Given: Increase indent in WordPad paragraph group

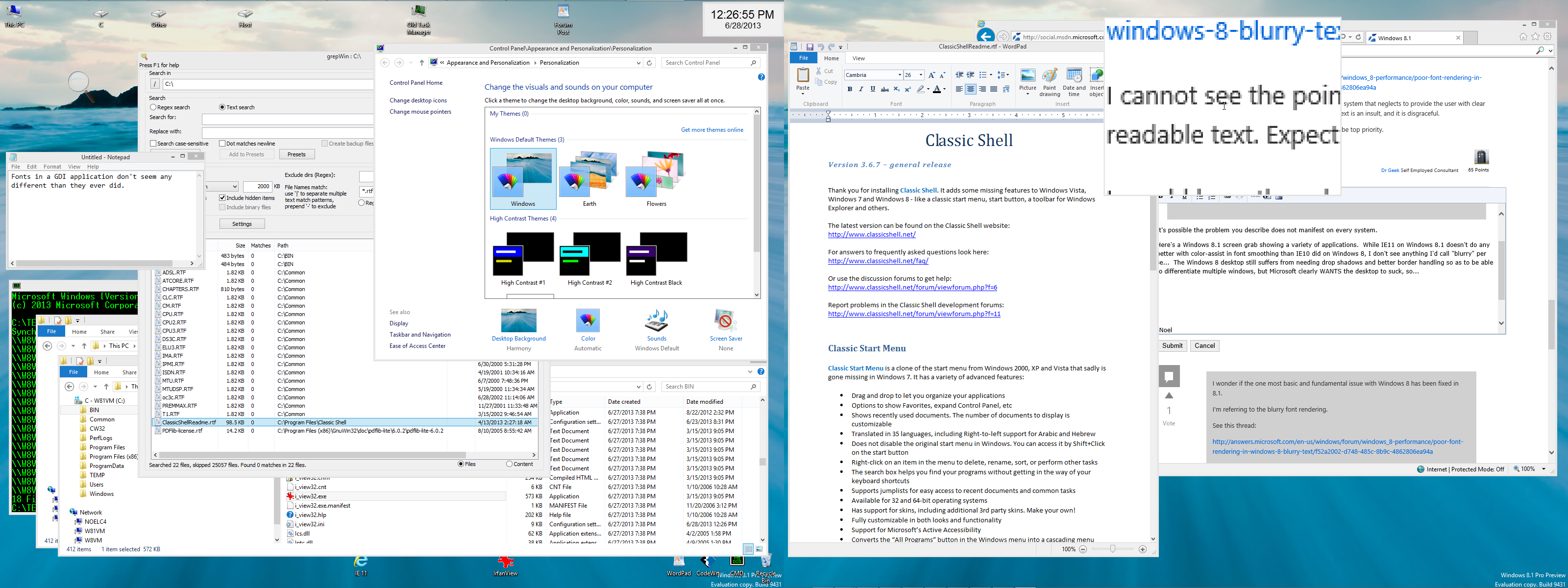Looking at the screenshot, I should pyautogui.click(x=970, y=75).
